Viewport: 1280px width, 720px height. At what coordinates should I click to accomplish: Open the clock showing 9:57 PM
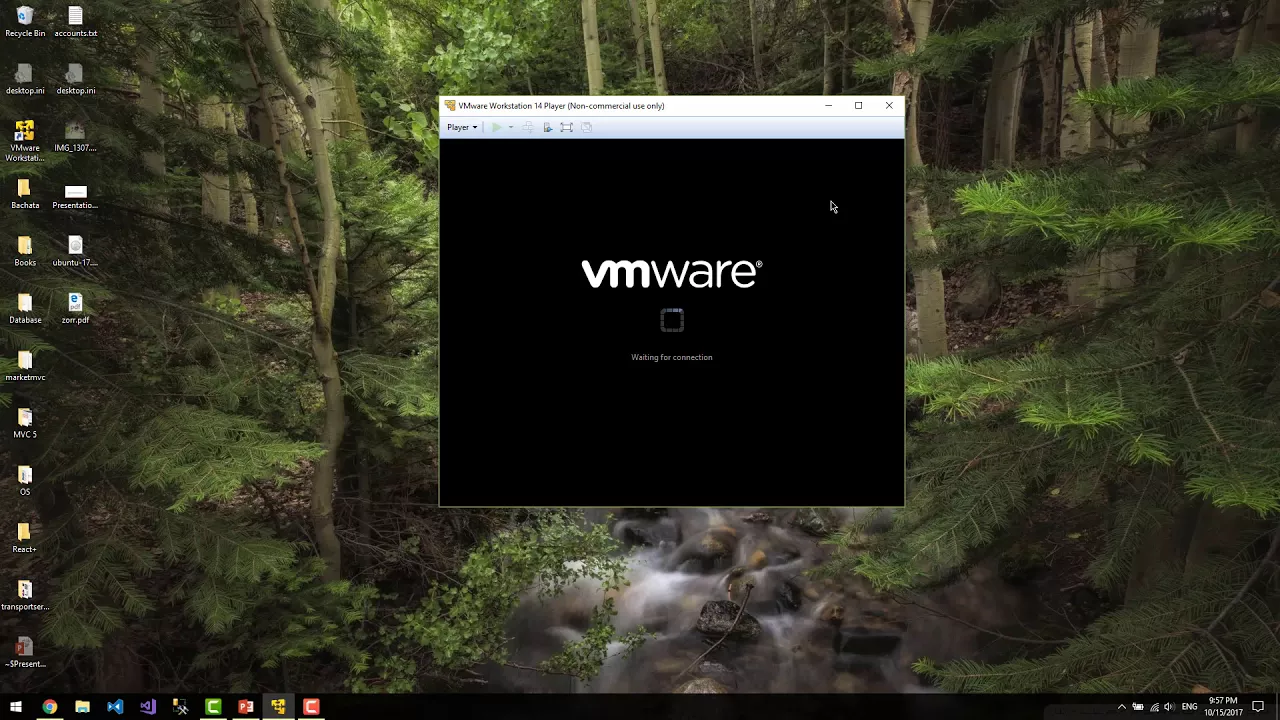coord(1223,707)
